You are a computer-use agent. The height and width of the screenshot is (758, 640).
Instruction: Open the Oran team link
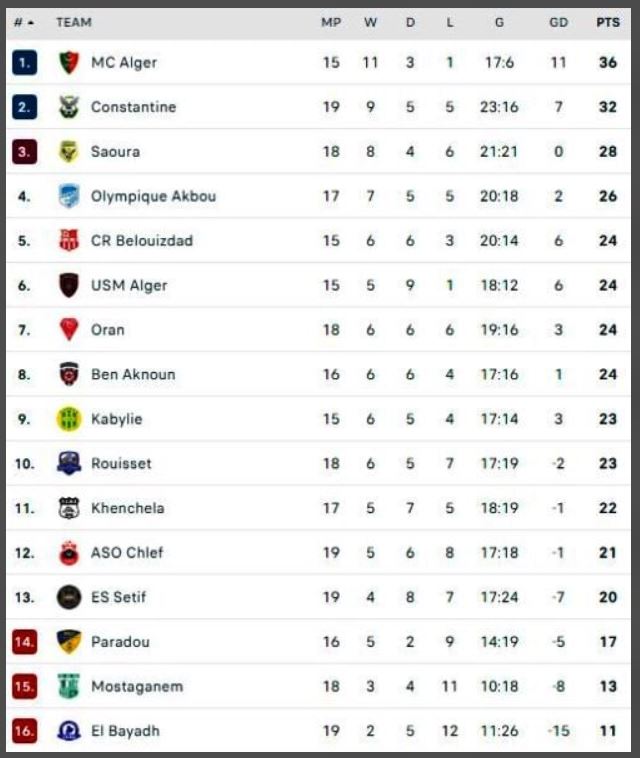(108, 330)
